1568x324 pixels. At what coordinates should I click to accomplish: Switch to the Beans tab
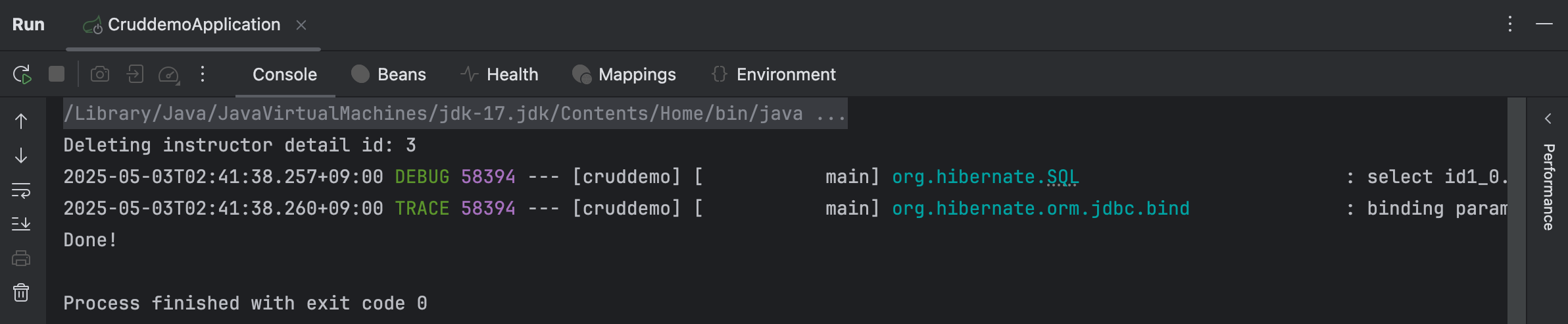pos(389,74)
